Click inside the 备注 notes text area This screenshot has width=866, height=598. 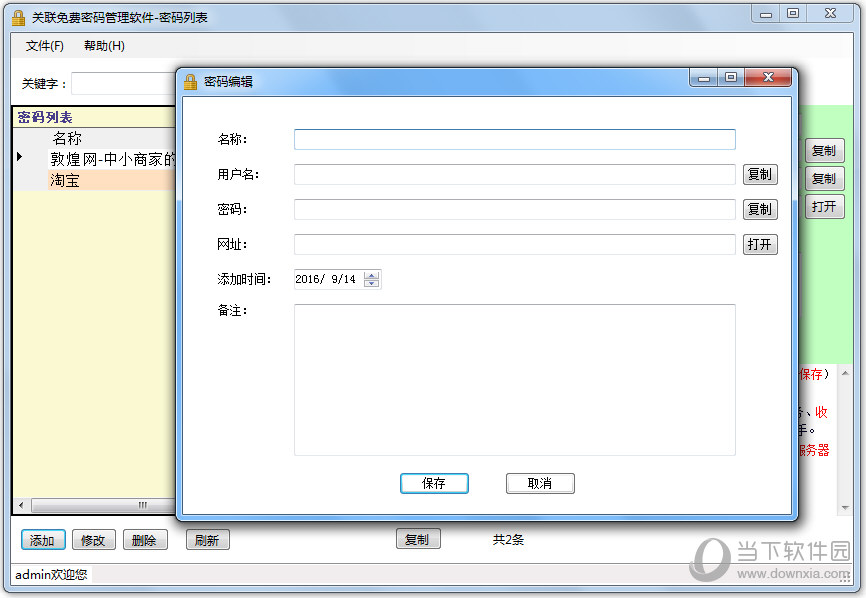click(x=514, y=380)
